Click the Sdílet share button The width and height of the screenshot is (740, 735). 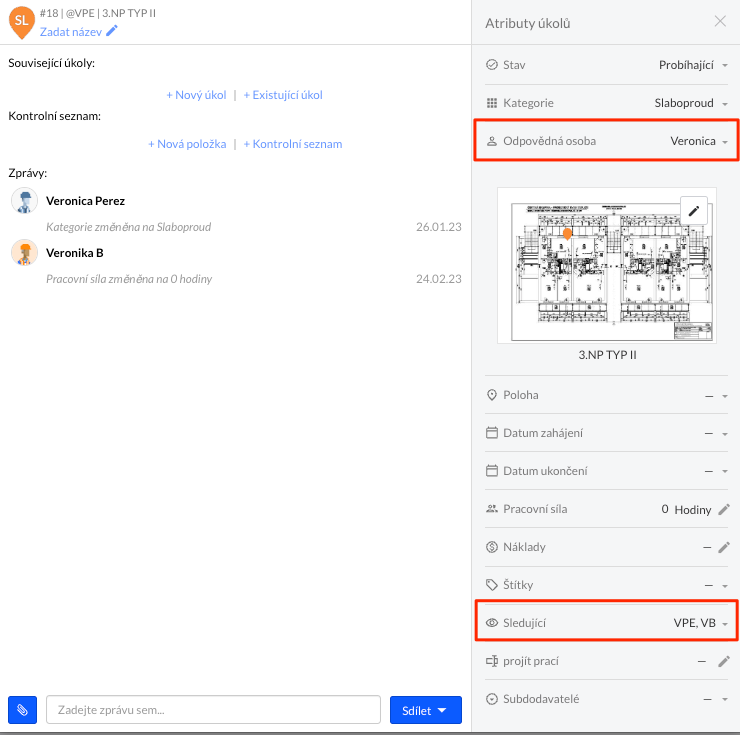(425, 710)
